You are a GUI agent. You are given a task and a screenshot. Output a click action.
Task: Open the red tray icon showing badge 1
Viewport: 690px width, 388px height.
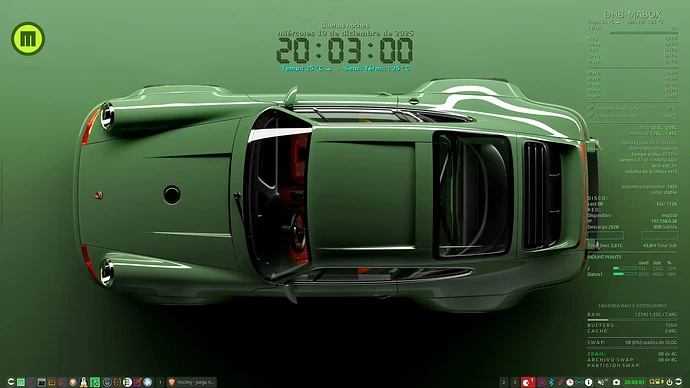click(528, 382)
